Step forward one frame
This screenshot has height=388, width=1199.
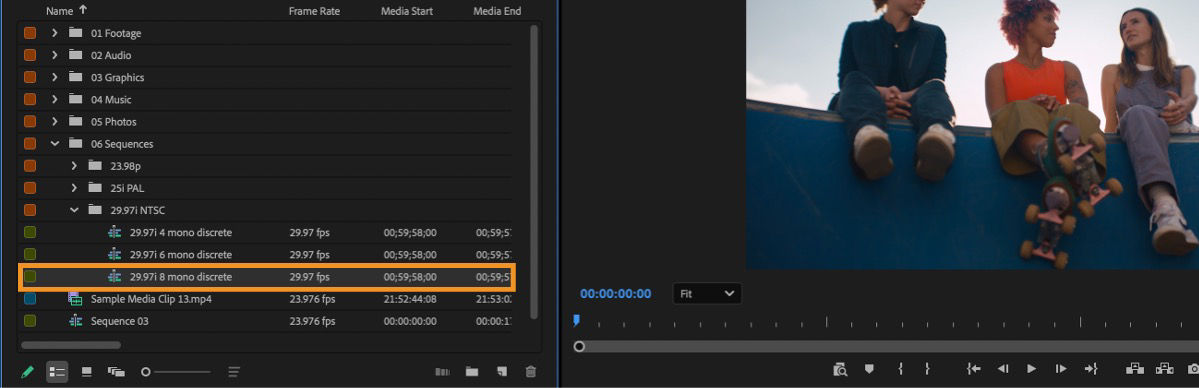[1061, 369]
